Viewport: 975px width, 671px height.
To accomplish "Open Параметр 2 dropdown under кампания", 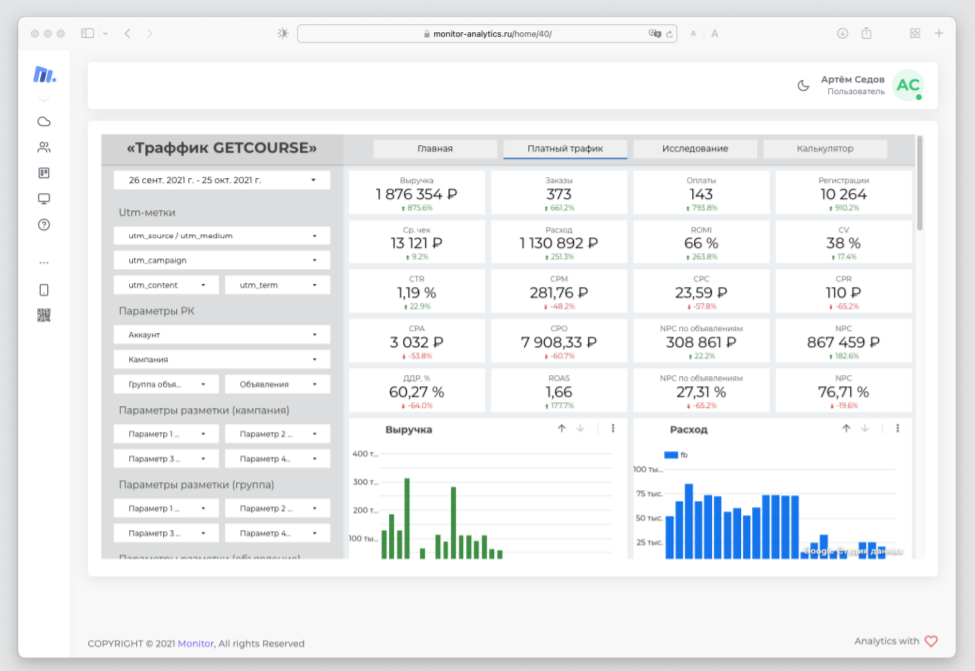I will 277,434.
